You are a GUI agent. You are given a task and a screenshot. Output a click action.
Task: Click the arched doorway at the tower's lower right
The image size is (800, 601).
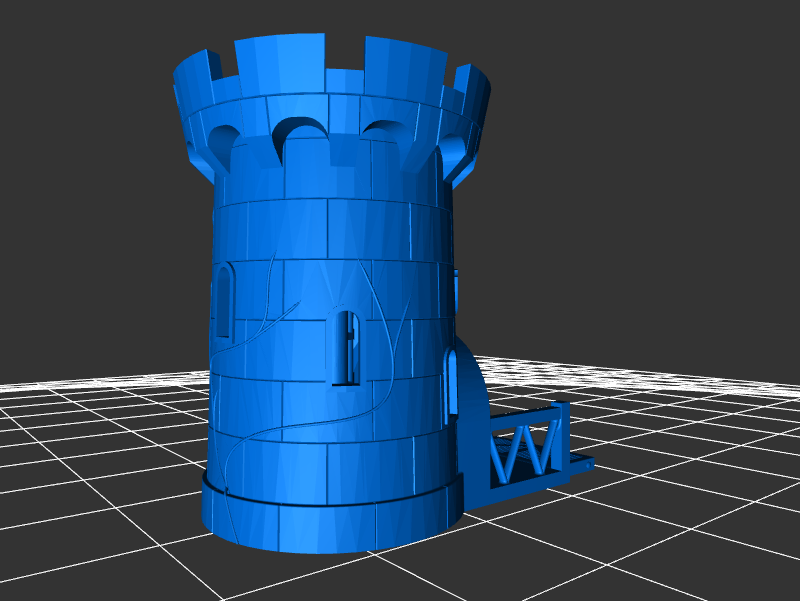pos(462,395)
